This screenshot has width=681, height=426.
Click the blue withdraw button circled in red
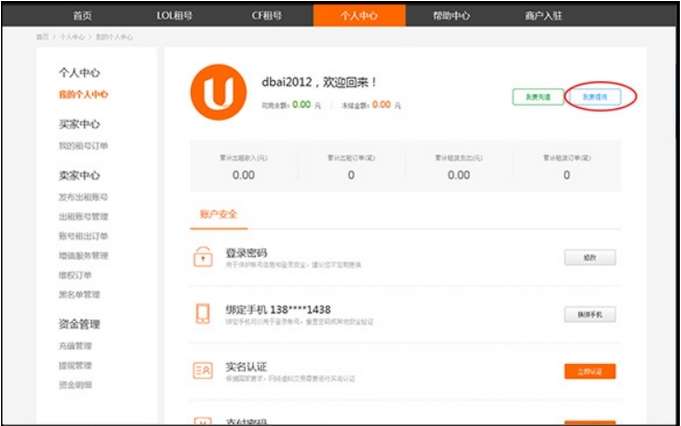[x=595, y=97]
